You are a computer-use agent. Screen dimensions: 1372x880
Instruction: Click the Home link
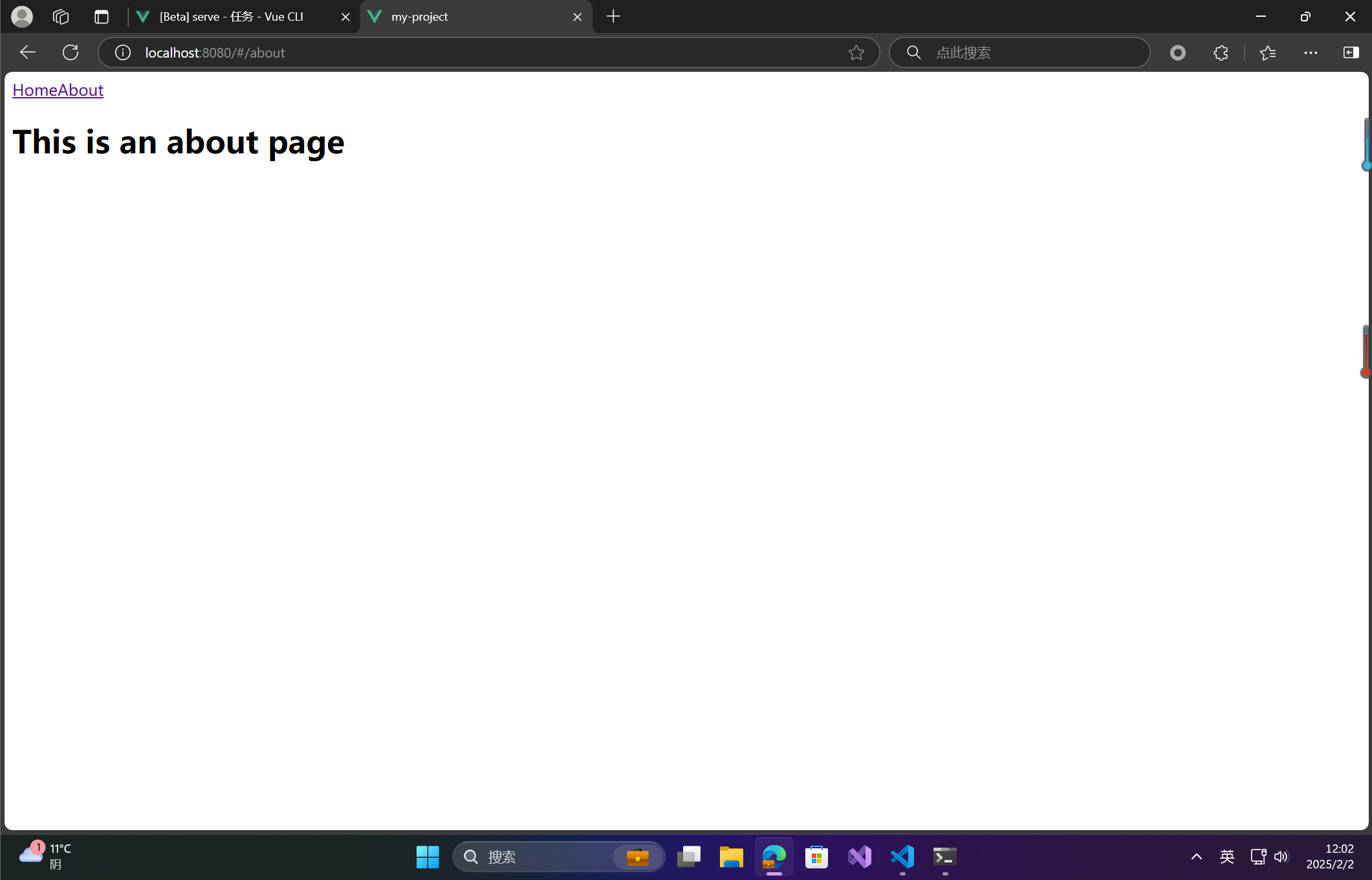[35, 90]
